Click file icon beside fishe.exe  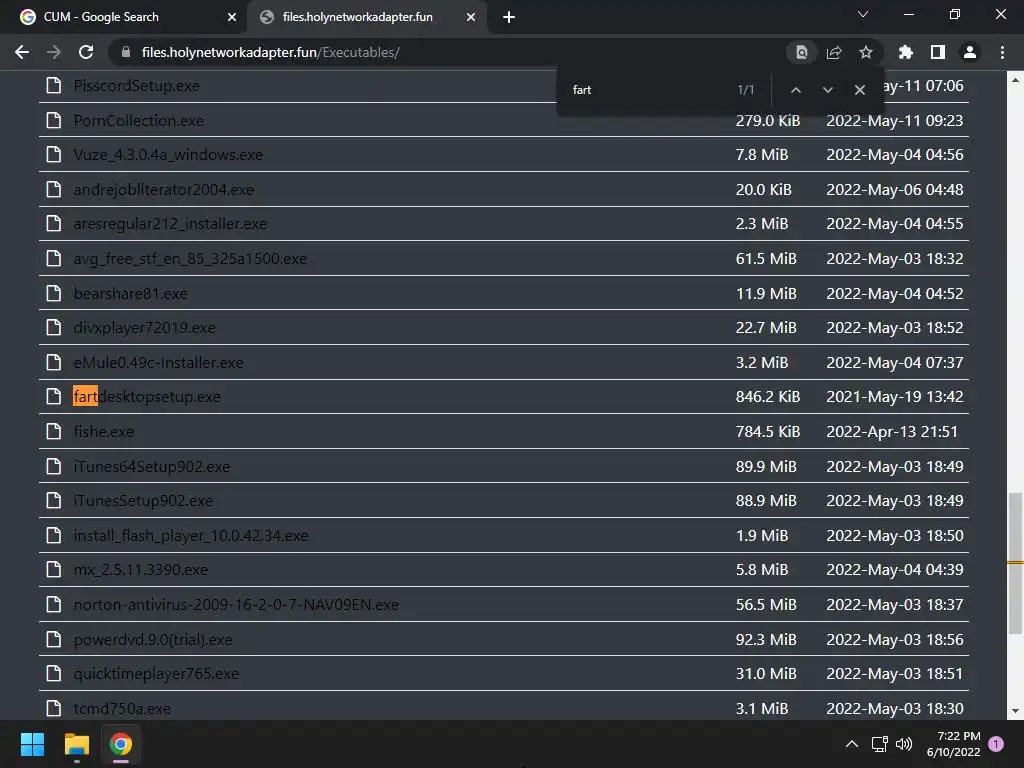tap(54, 431)
